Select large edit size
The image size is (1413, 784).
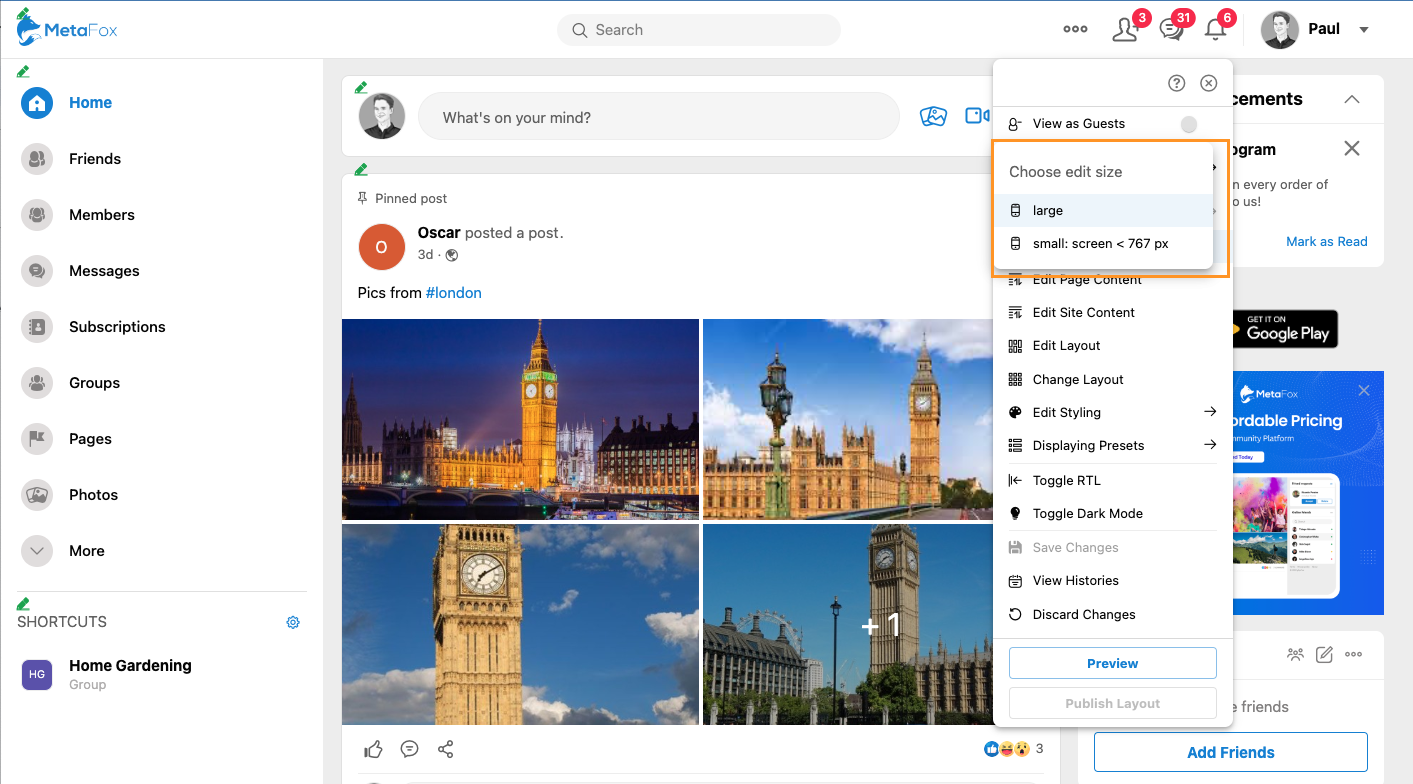pos(1102,211)
